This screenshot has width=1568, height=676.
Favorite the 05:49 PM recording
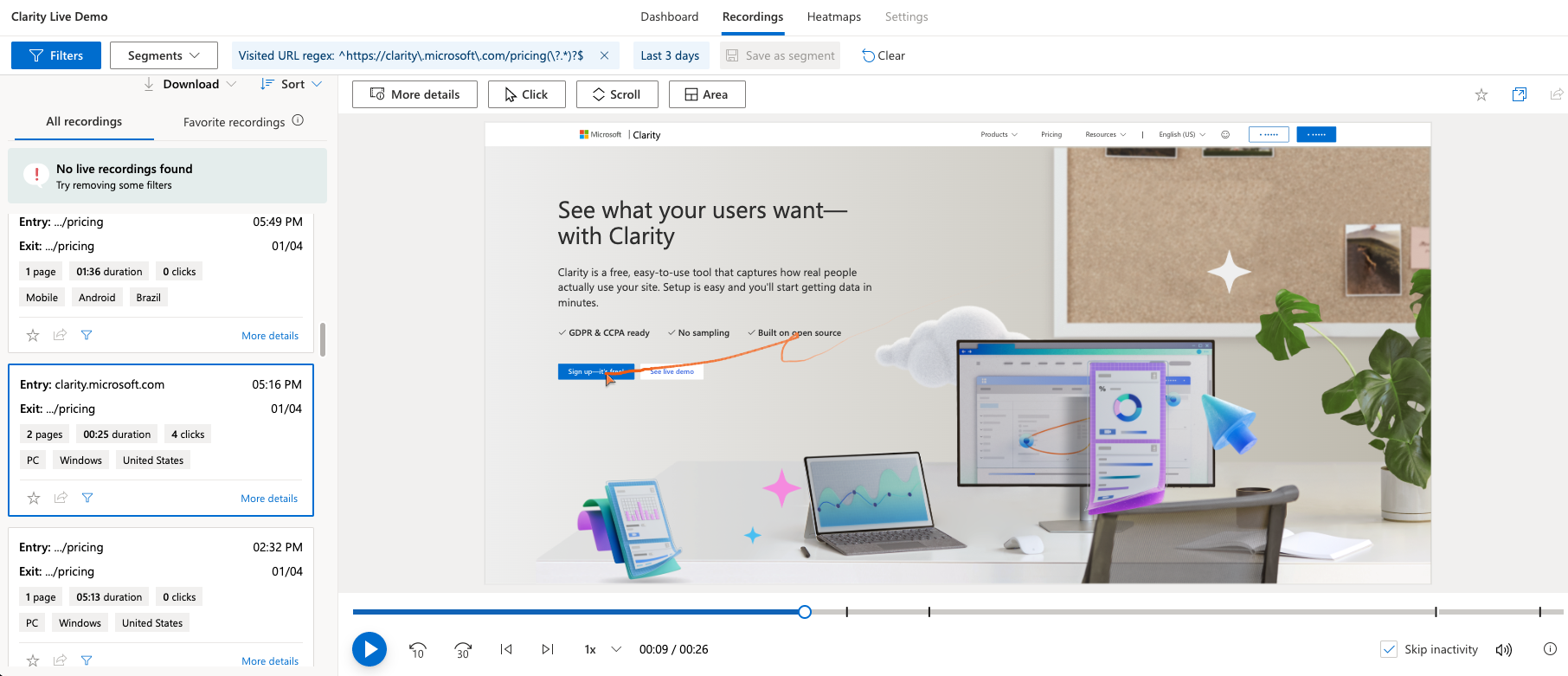33,335
